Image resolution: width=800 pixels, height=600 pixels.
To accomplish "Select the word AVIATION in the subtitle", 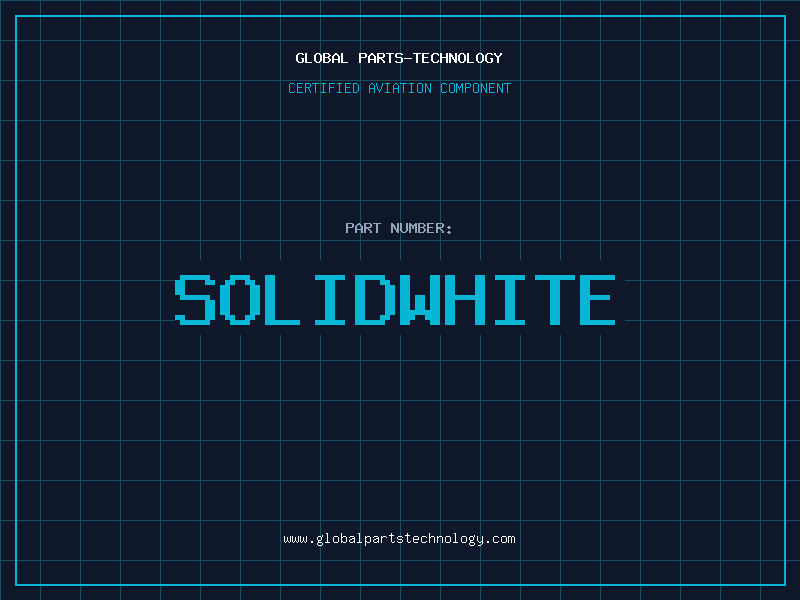I will click(x=400, y=88).
